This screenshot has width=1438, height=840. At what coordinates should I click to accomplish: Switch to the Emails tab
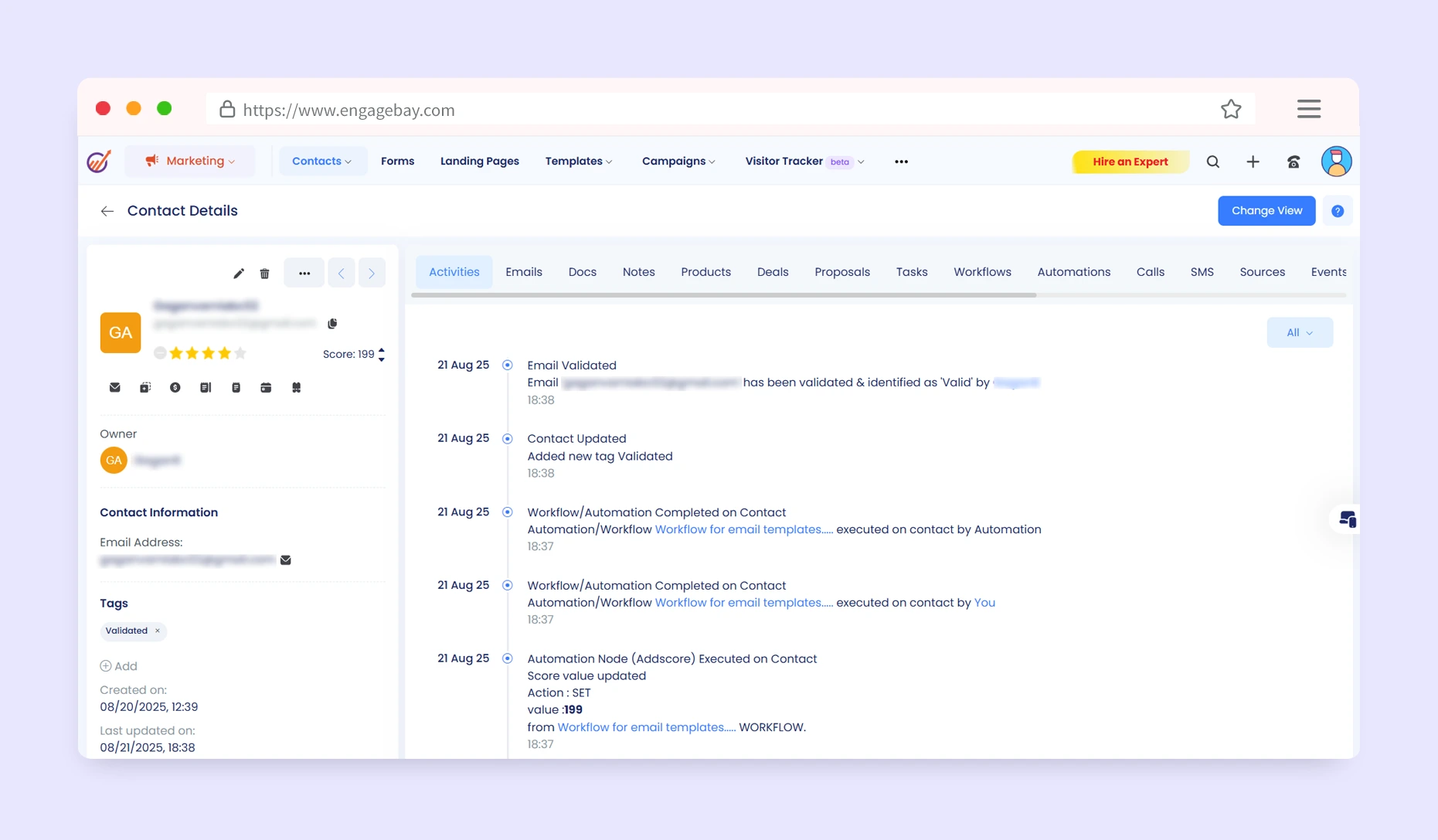(x=523, y=272)
